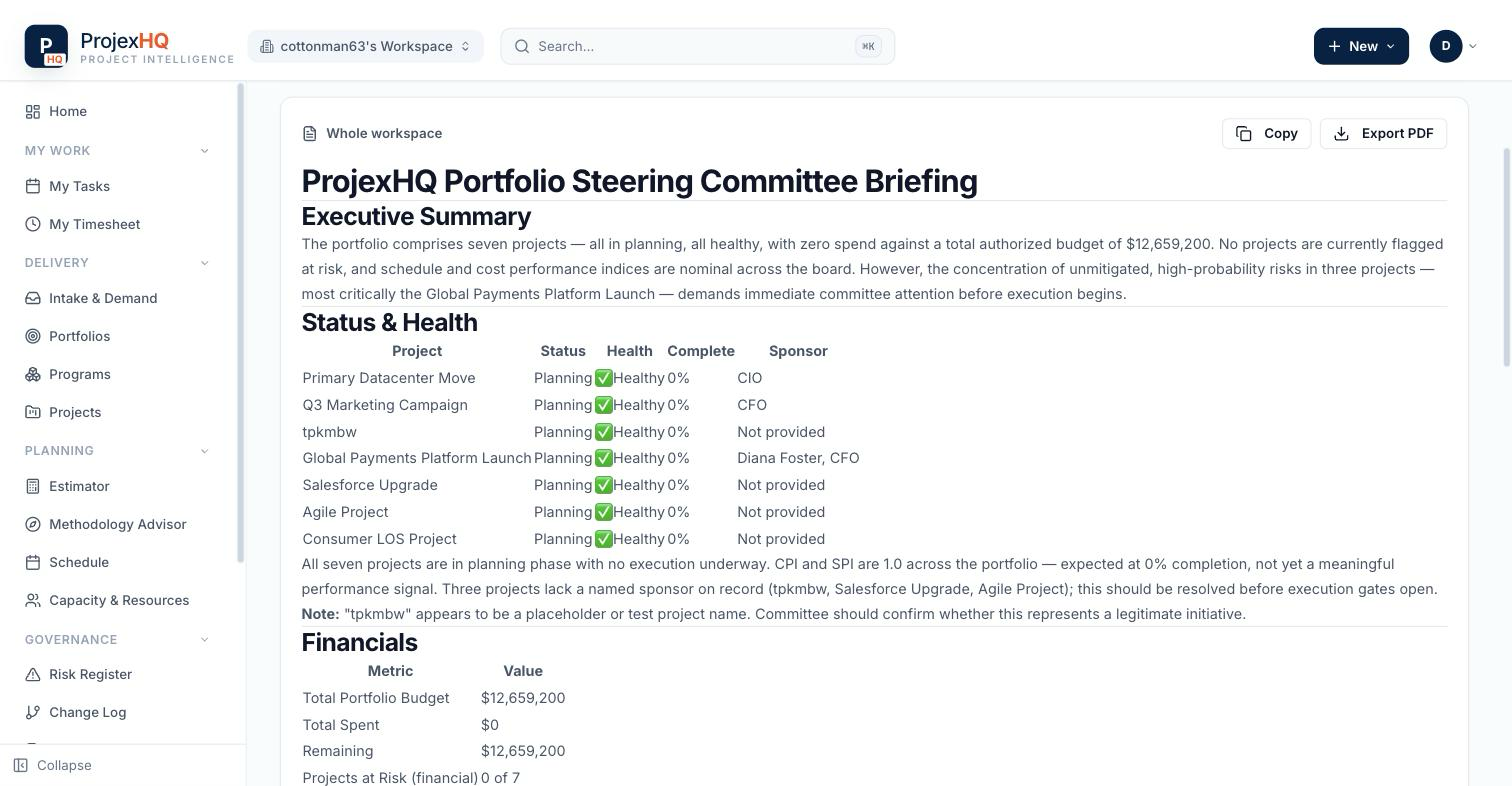This screenshot has width=1512, height=786.
Task: Click the Risk Register warning icon
Action: click(33, 674)
